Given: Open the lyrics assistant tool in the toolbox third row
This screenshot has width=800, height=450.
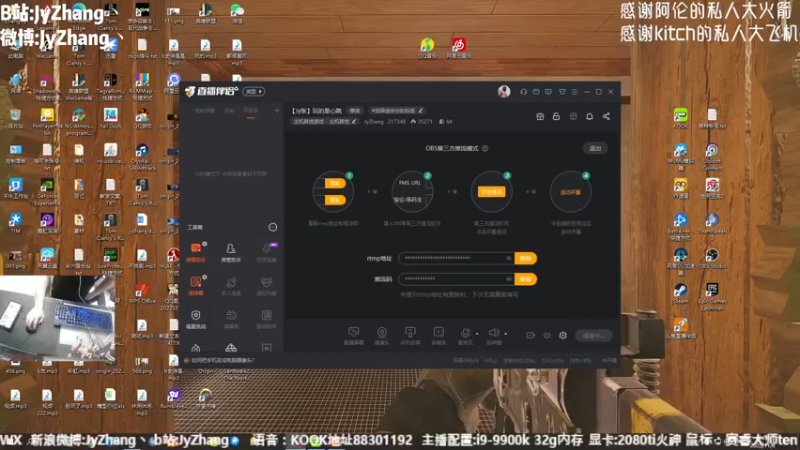Looking at the screenshot, I should coord(266,319).
